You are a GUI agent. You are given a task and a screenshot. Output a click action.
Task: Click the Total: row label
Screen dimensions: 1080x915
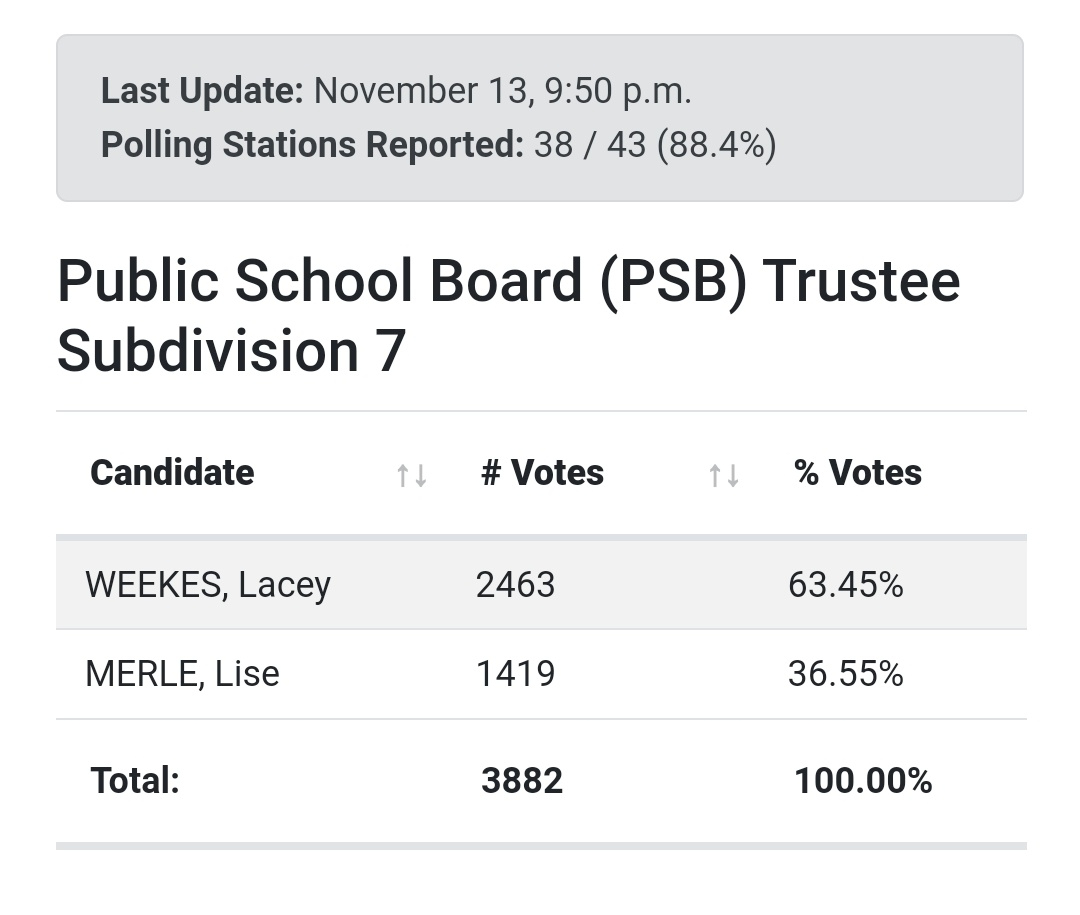coord(135,781)
